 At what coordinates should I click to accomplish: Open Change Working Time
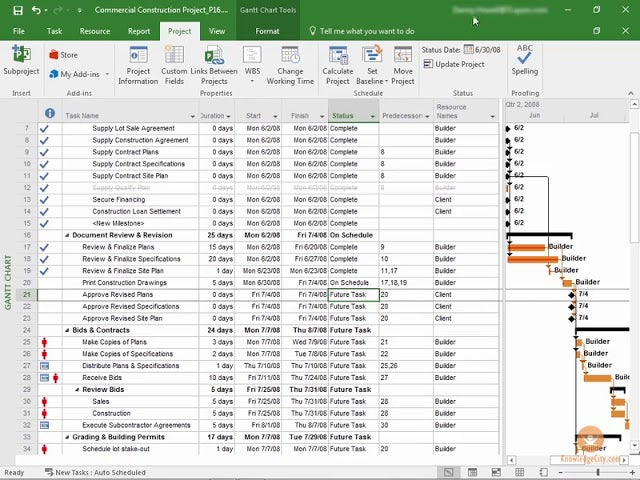point(290,65)
